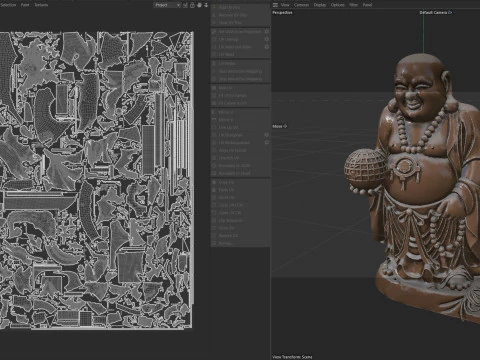Click the first small icon right of Project dropdown
Image resolution: width=480 pixels, height=360 pixels.
coord(185,5)
